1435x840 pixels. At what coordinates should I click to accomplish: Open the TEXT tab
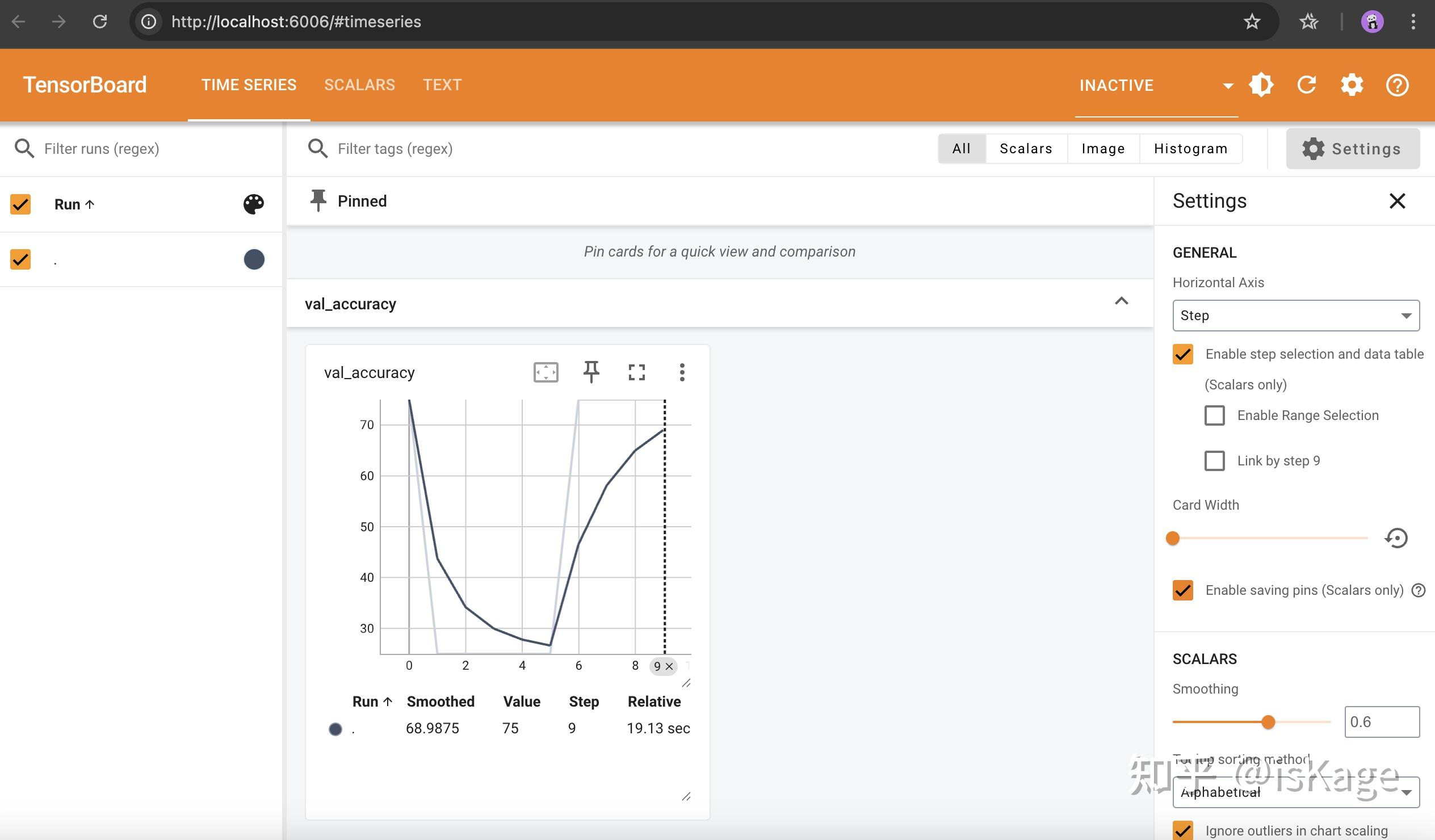(442, 85)
